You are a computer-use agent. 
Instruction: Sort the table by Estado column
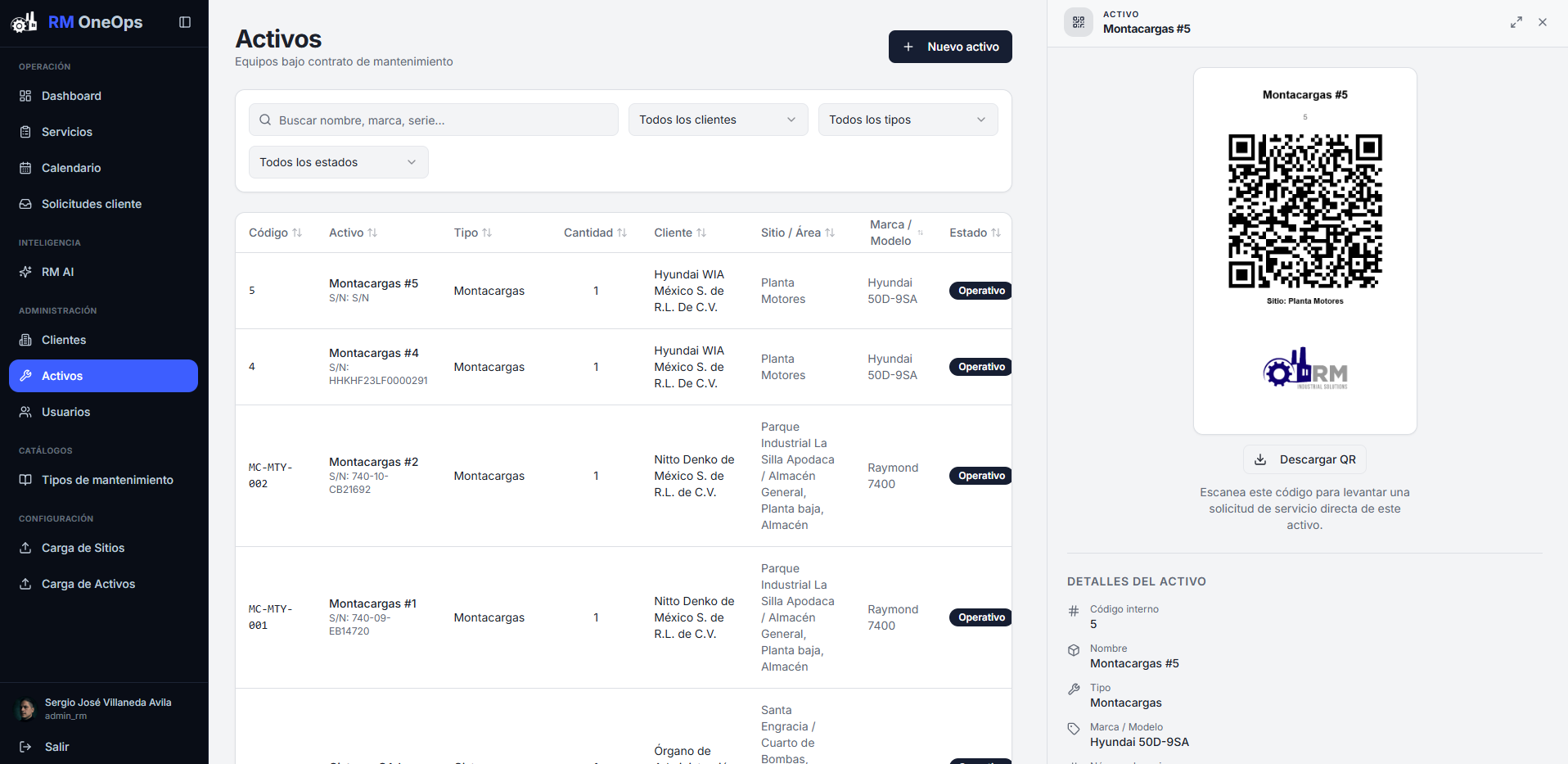pos(975,233)
